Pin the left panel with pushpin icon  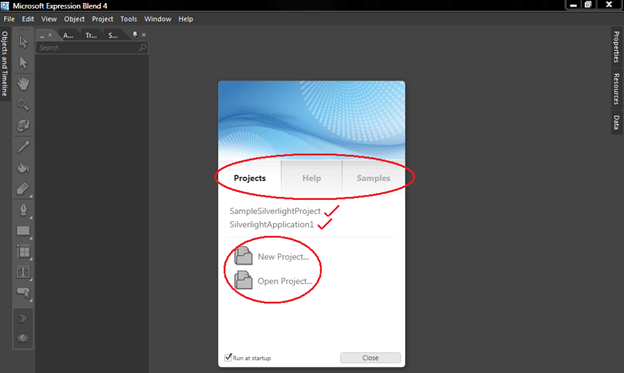click(x=135, y=35)
